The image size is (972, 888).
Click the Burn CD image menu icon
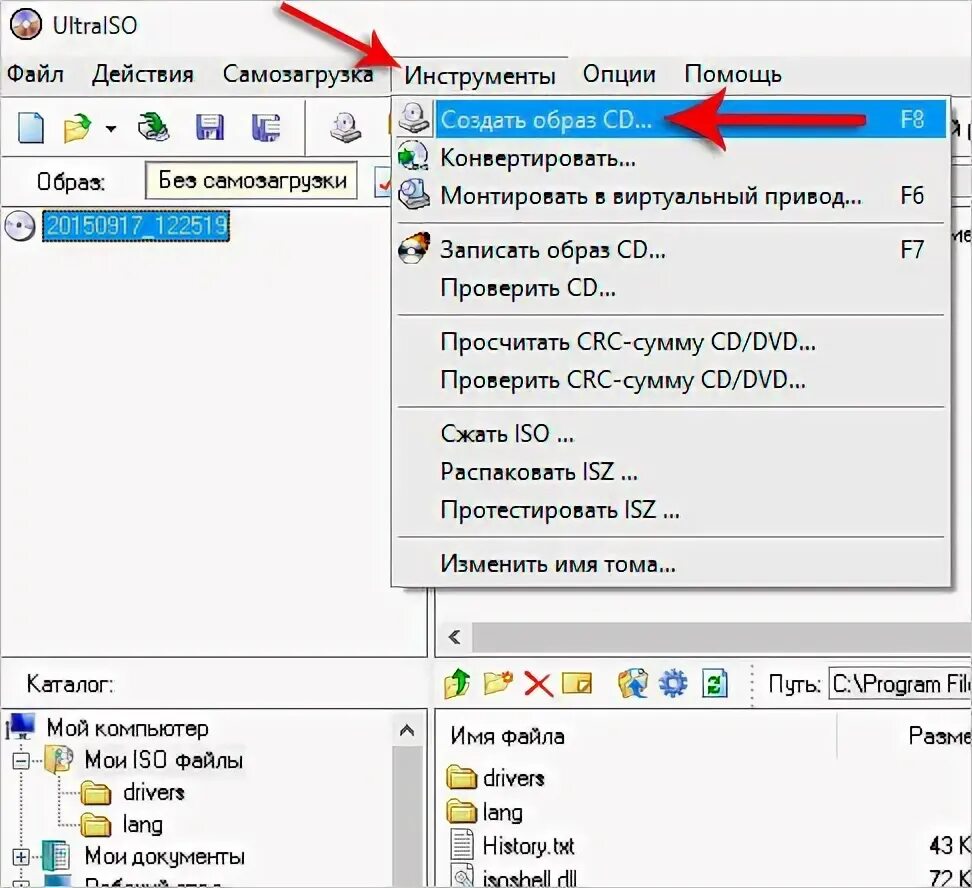coord(413,249)
